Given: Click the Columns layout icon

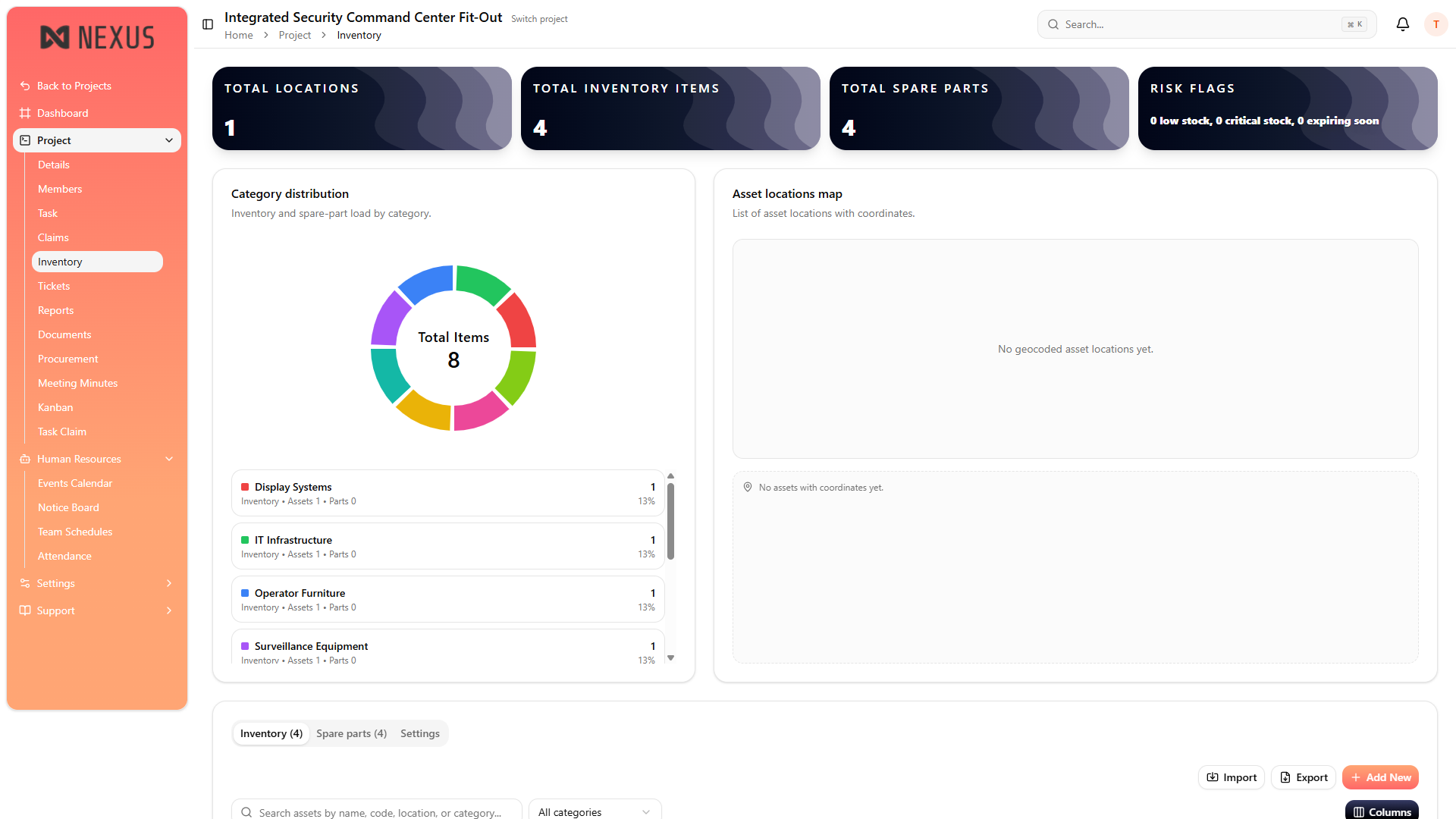Looking at the screenshot, I should pyautogui.click(x=1359, y=812).
